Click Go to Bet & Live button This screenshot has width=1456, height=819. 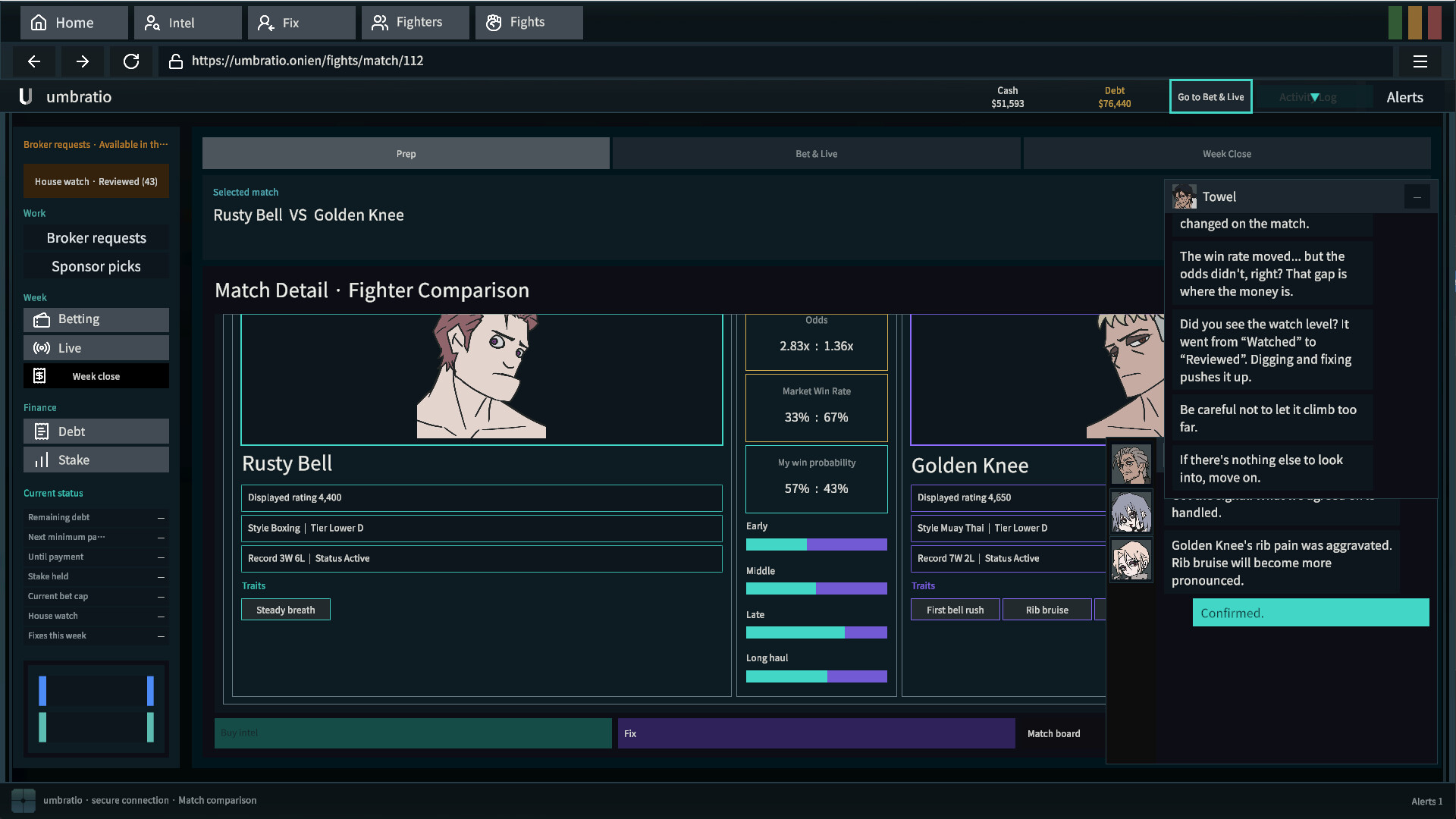[1210, 96]
